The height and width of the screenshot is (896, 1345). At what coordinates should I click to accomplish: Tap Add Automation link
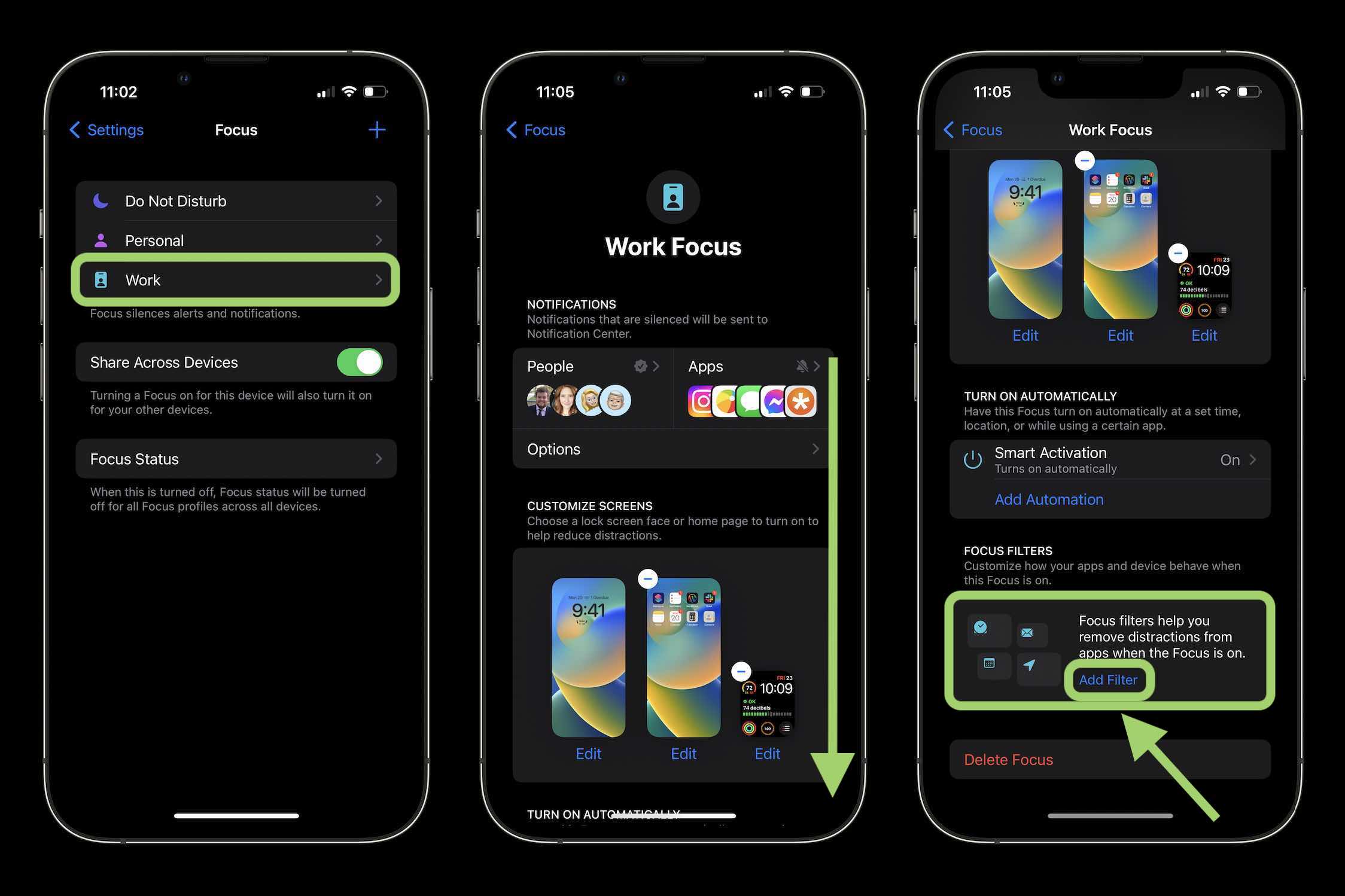tap(1048, 498)
